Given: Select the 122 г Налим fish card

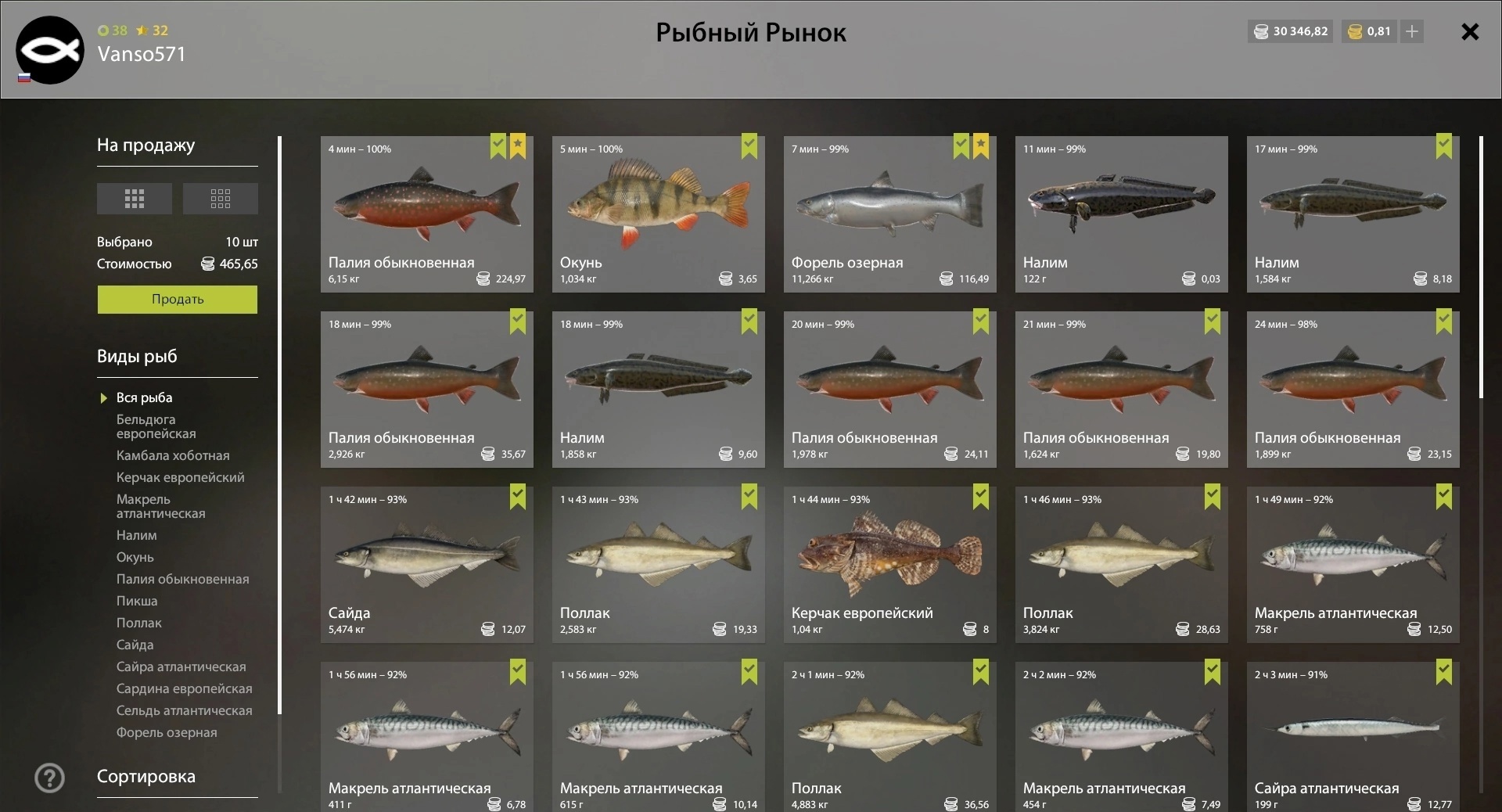Looking at the screenshot, I should click(1122, 214).
